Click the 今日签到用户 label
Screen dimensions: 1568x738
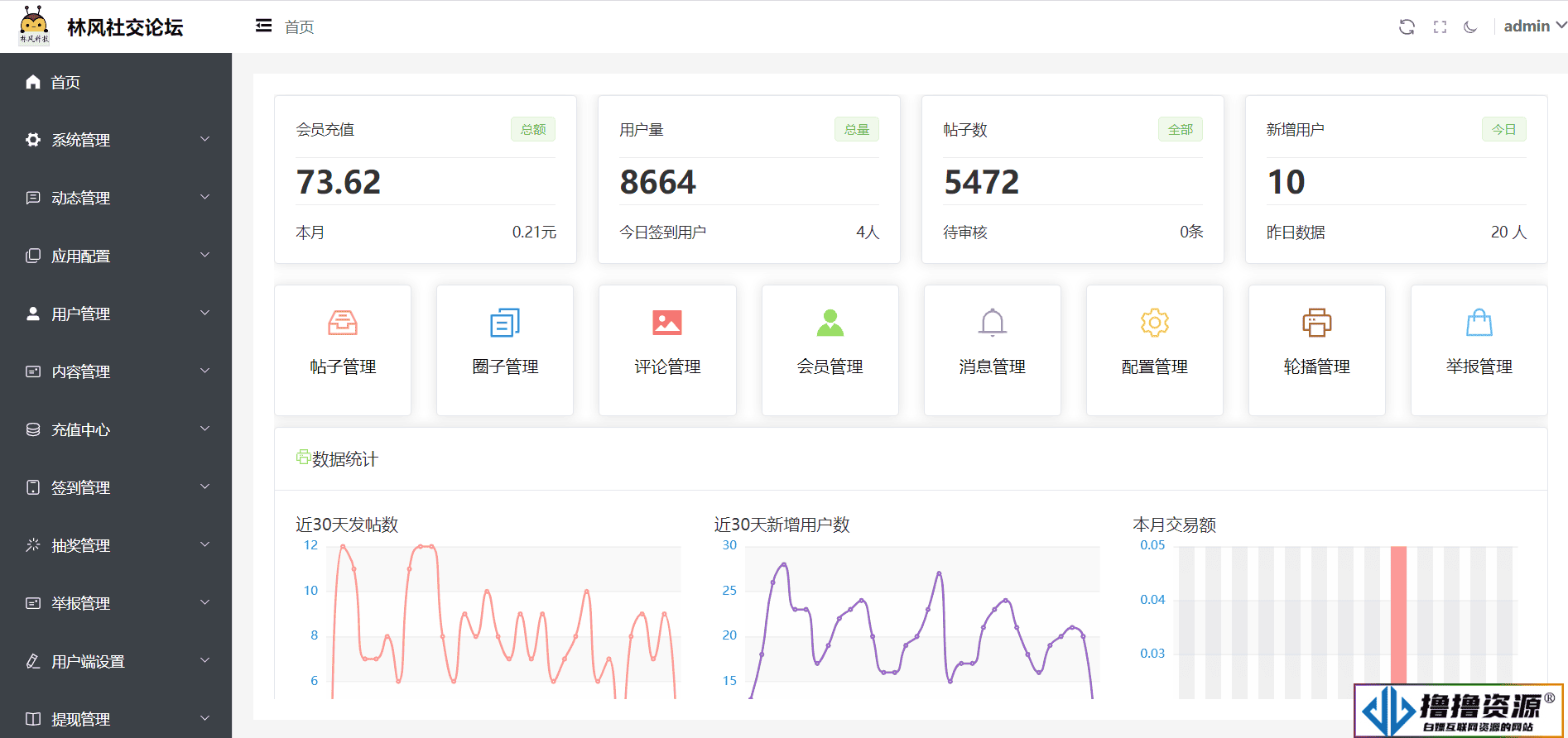tap(663, 232)
